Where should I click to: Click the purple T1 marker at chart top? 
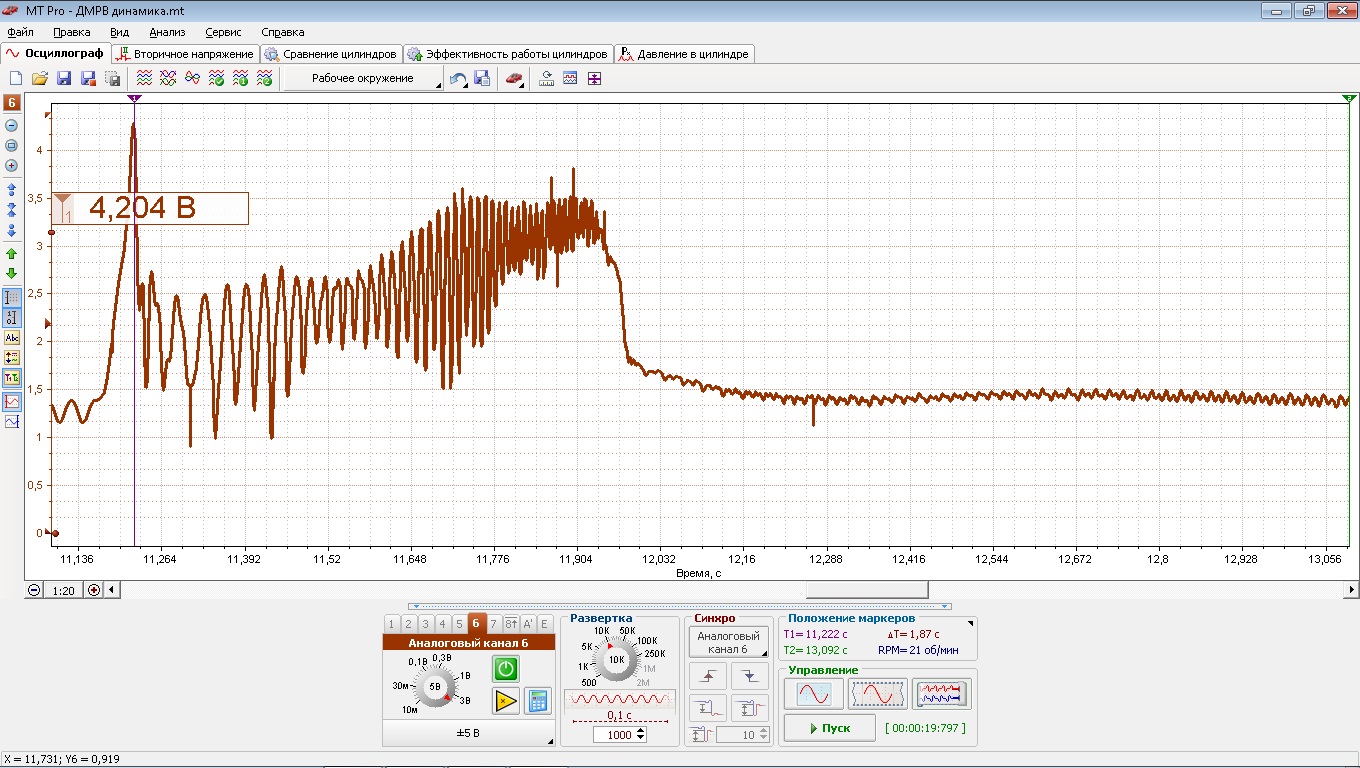134,98
